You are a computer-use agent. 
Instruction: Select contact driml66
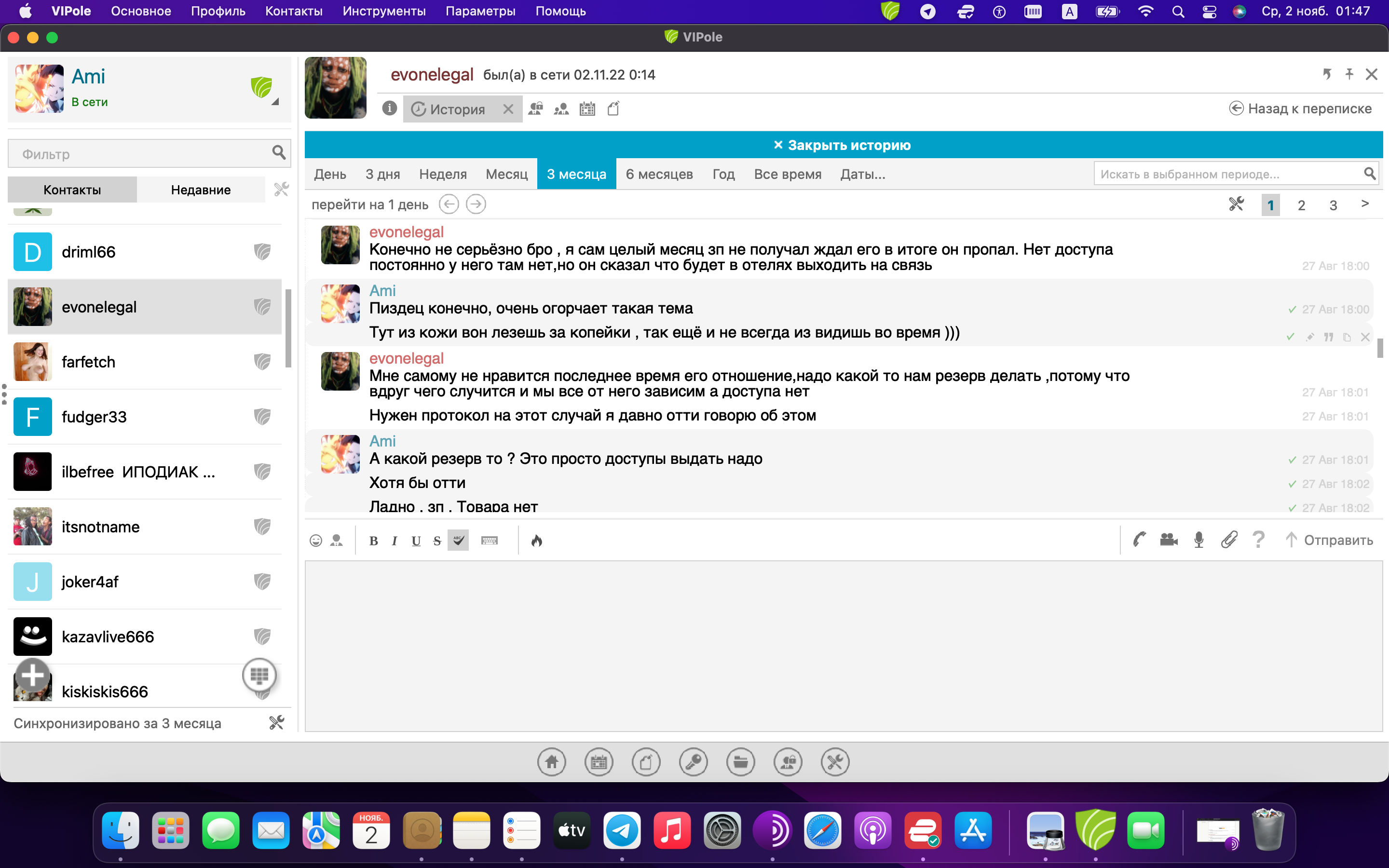click(145, 251)
